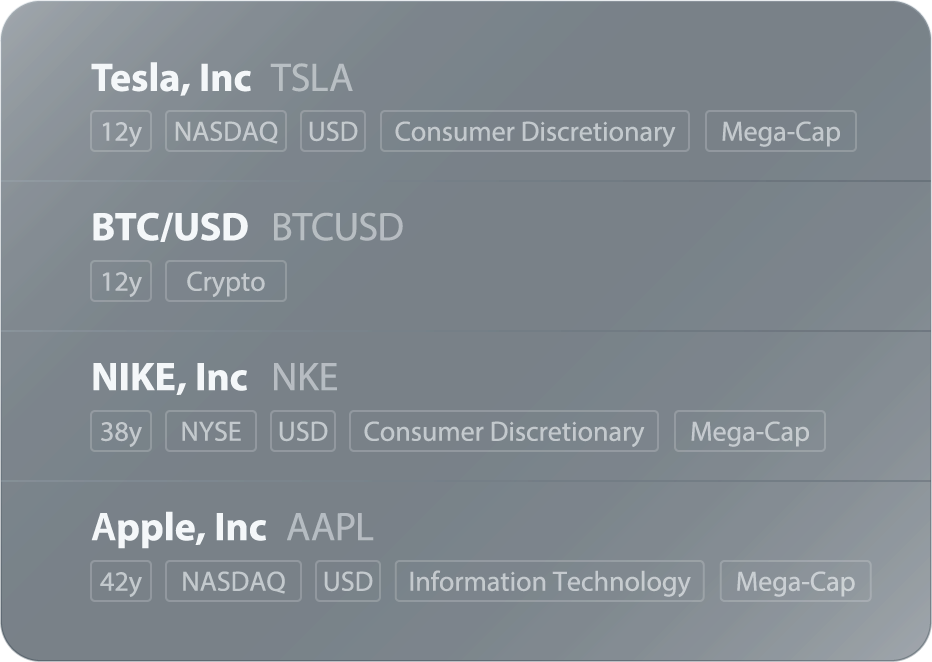
Task: Click the NASDAQ tag under Tesla
Action: (x=226, y=131)
